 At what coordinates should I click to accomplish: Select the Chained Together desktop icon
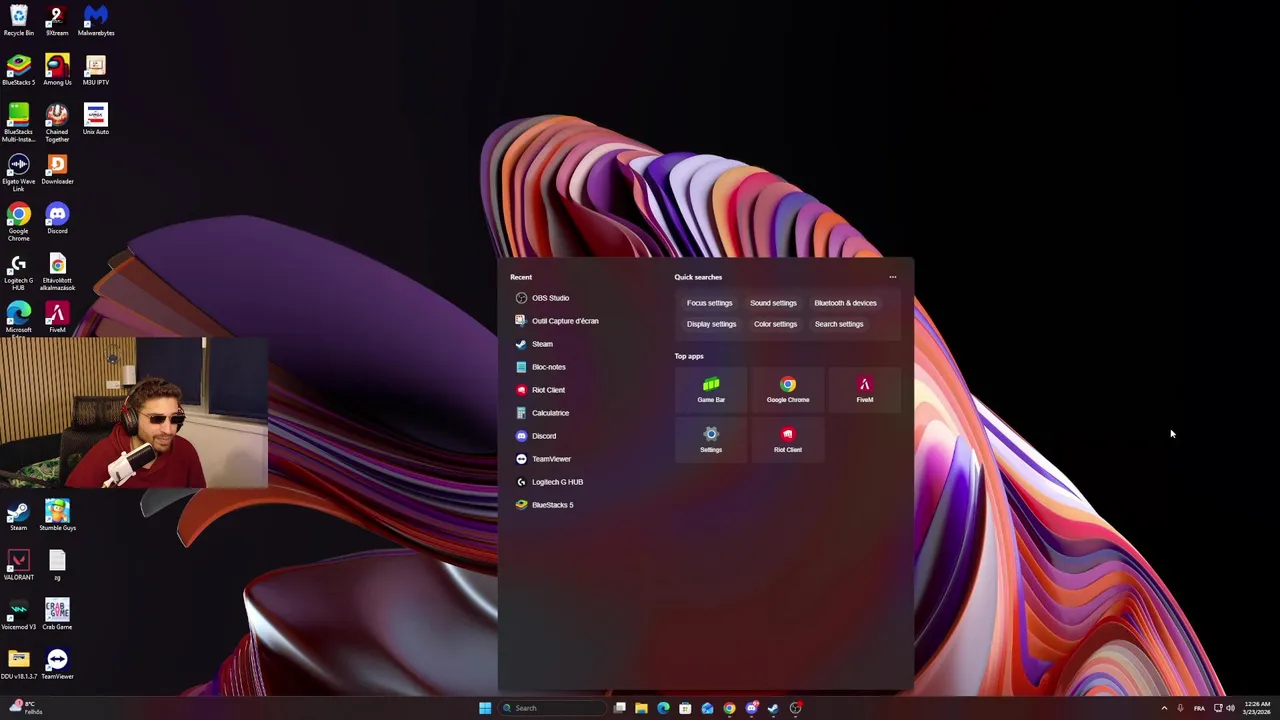tap(57, 123)
